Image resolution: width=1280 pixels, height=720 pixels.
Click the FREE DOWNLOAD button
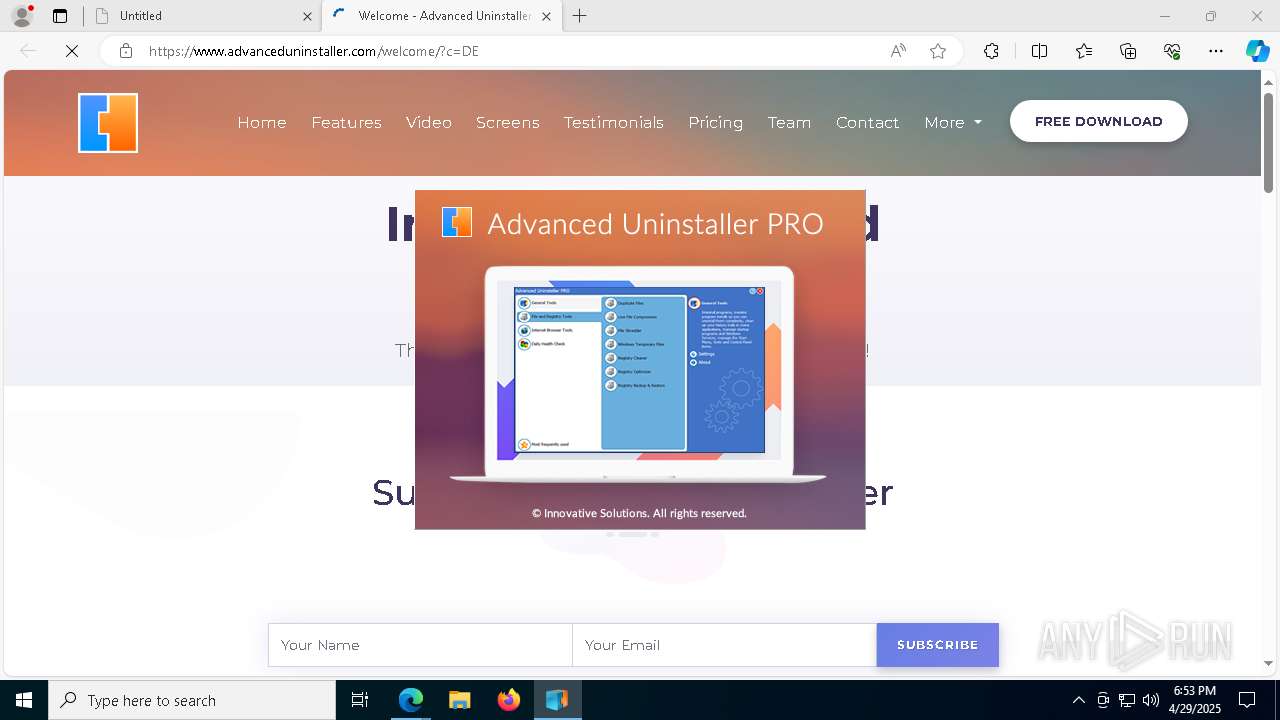(x=1099, y=121)
